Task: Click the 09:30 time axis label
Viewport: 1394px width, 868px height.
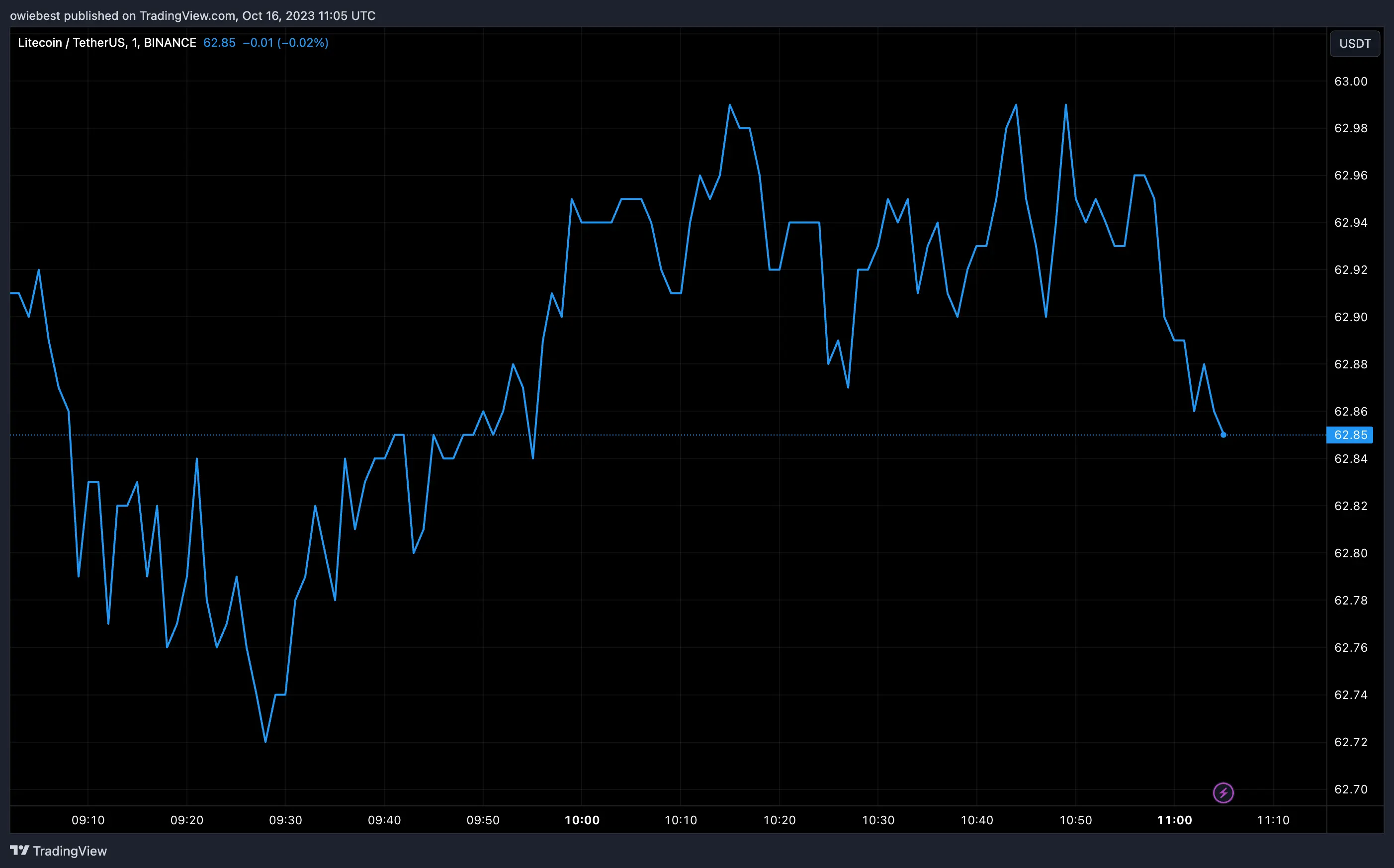Action: (285, 820)
